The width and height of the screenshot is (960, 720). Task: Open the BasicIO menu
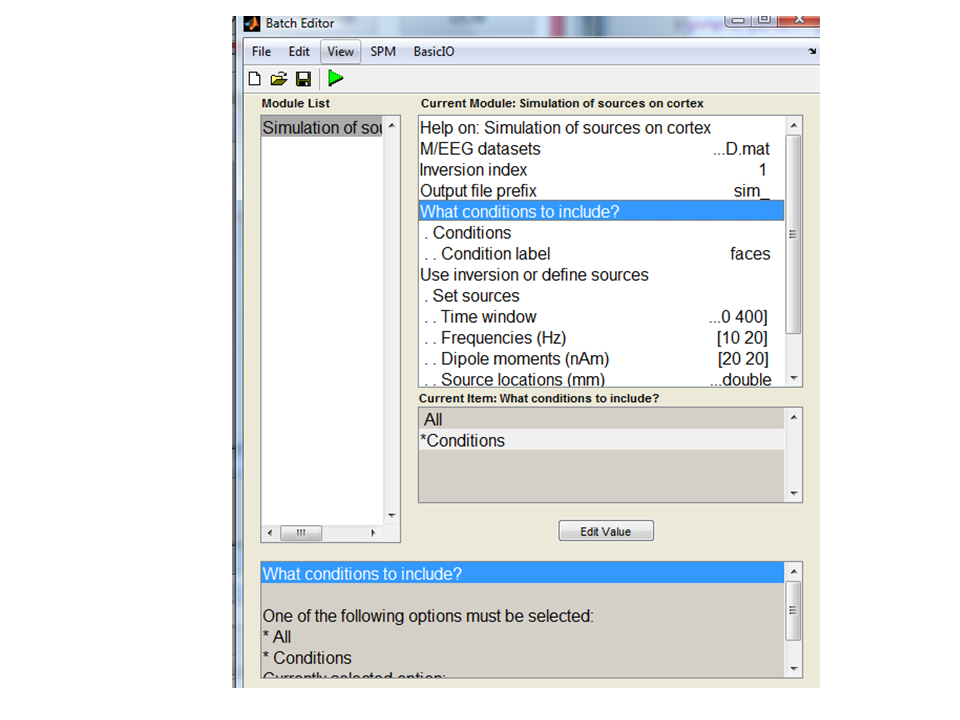click(x=433, y=52)
